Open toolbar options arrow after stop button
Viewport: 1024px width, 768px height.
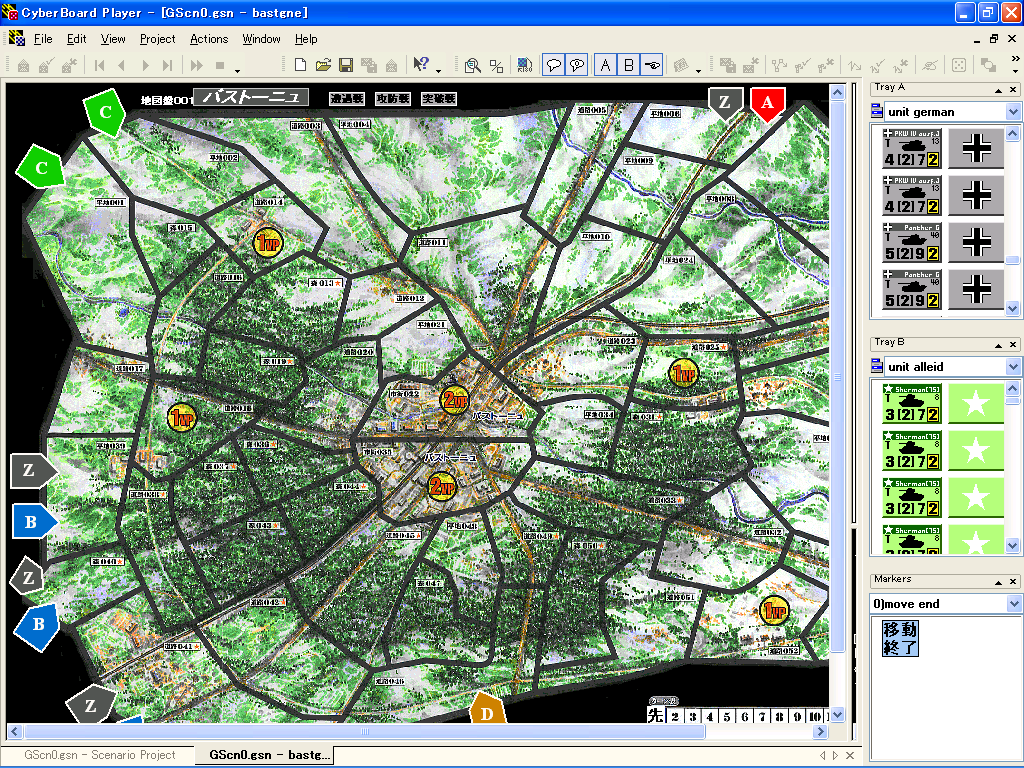[238, 70]
